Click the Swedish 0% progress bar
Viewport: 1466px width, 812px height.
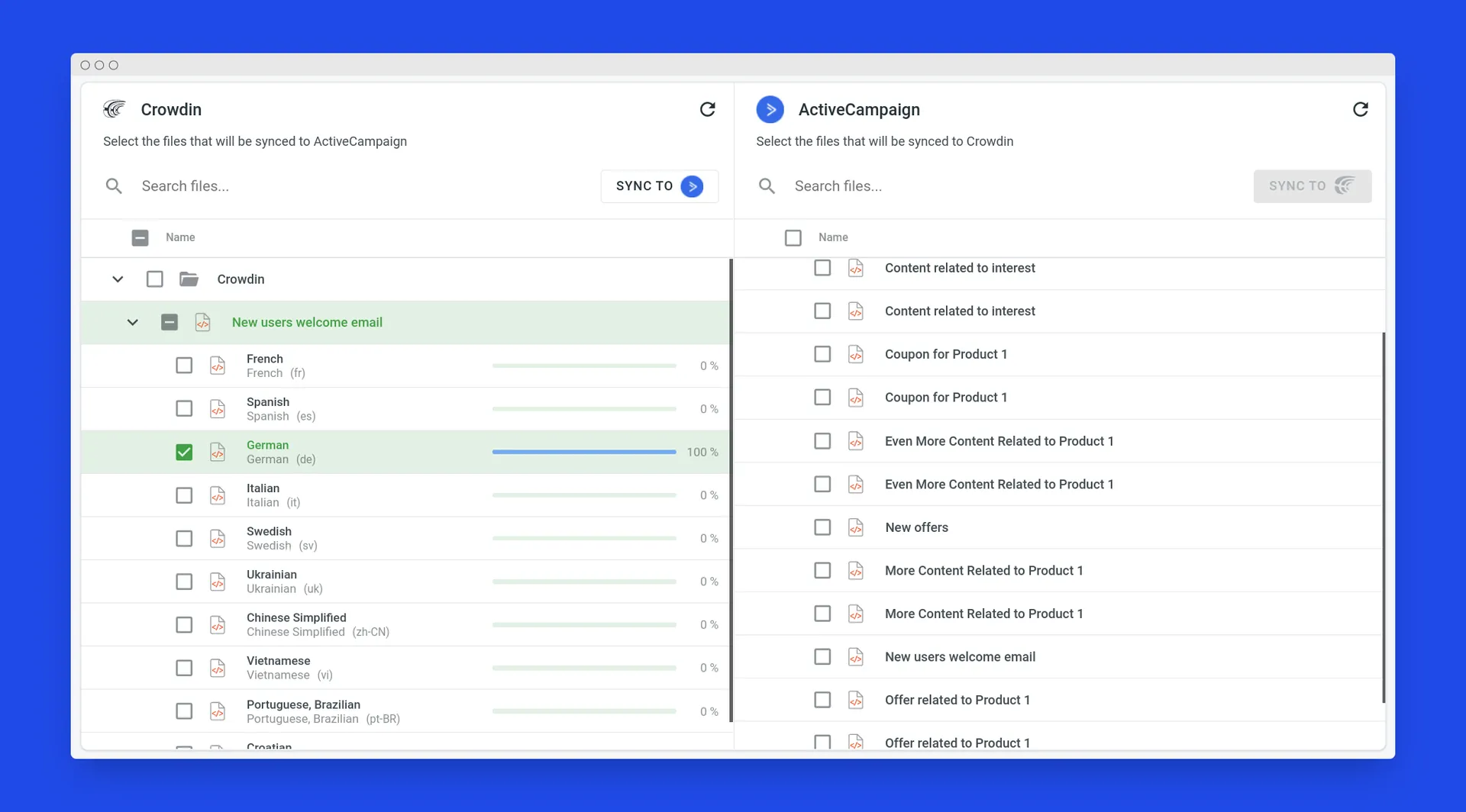coord(584,538)
